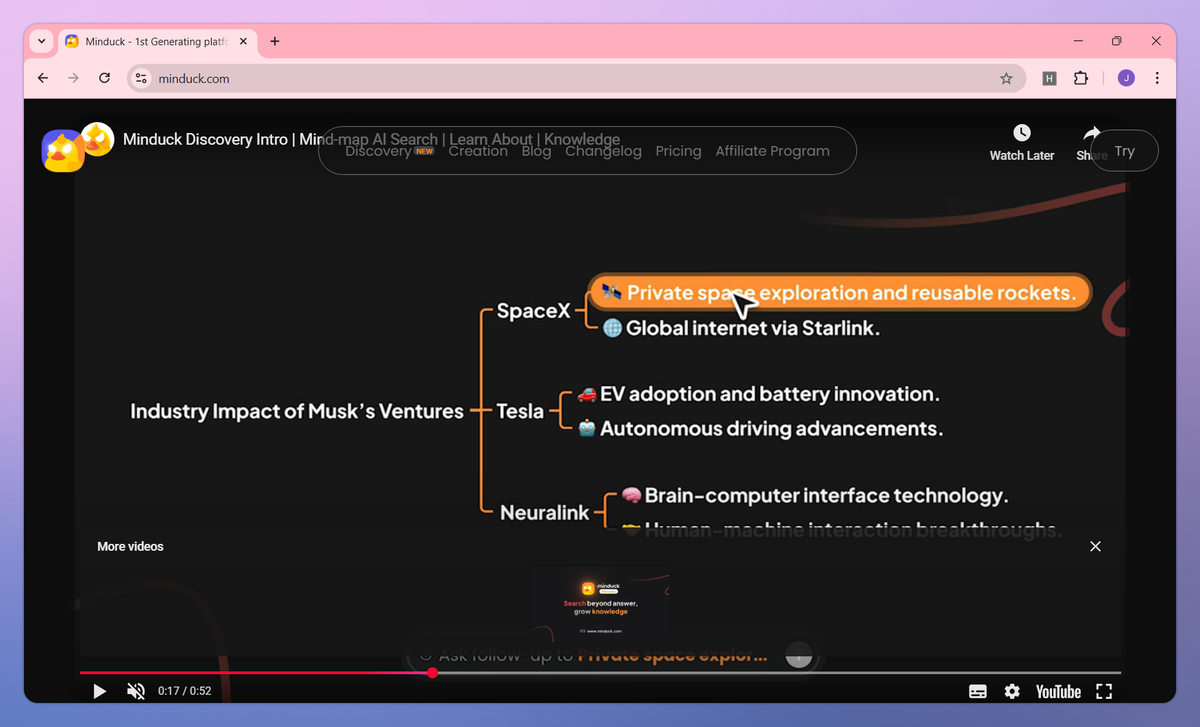Open a new browser tab

coord(275,41)
